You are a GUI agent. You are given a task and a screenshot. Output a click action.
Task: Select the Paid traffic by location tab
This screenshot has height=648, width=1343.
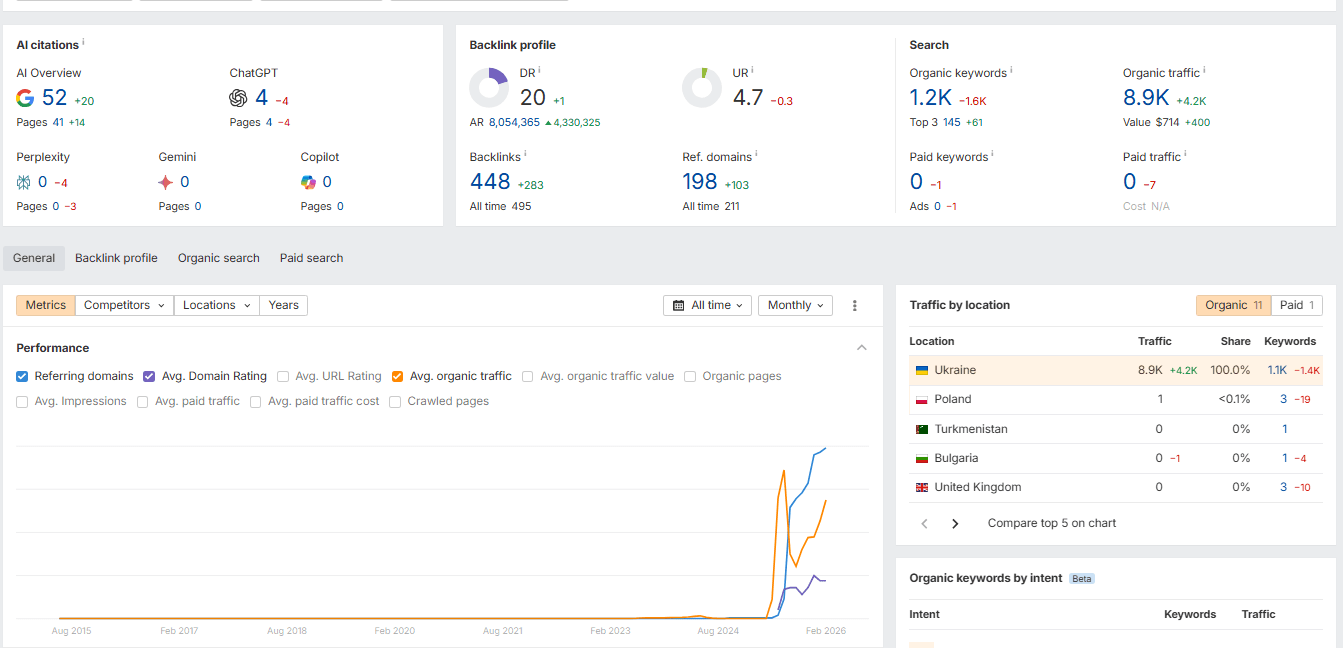(x=1297, y=305)
